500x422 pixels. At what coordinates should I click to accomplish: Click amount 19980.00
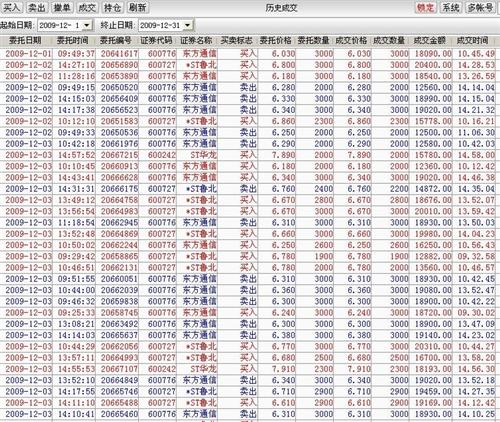[x=433, y=234]
